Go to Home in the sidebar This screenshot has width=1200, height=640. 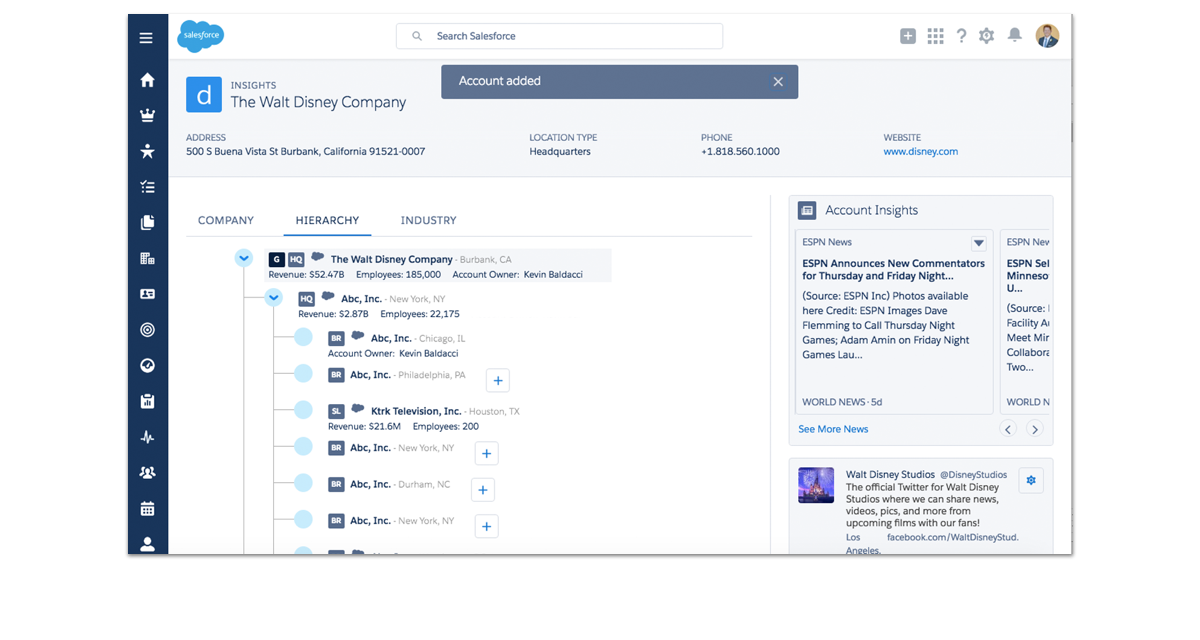(x=147, y=80)
